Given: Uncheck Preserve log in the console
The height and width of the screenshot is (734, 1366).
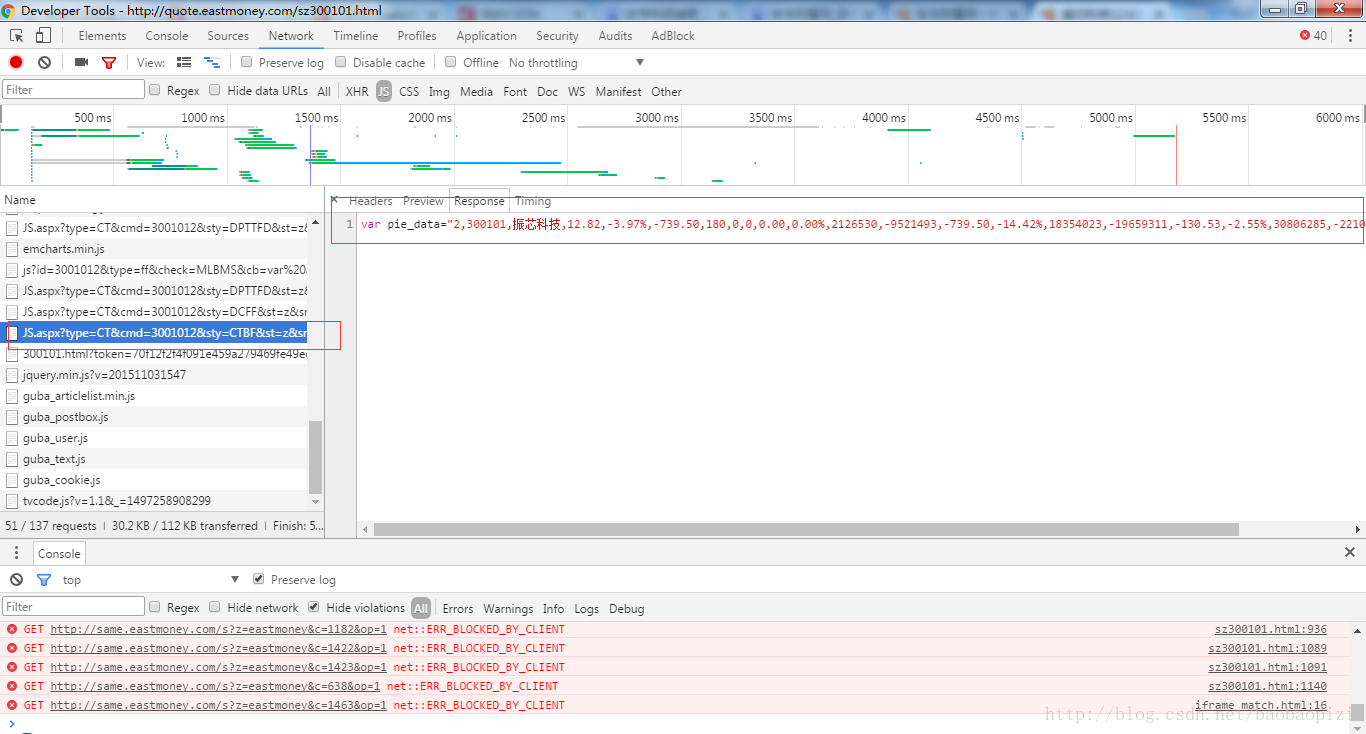Looking at the screenshot, I should click(258, 579).
